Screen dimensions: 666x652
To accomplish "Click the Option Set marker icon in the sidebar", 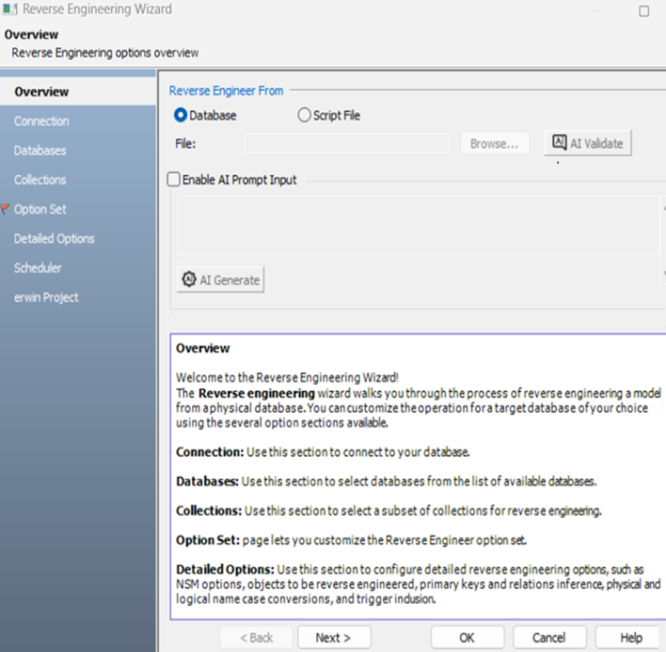I will point(5,209).
